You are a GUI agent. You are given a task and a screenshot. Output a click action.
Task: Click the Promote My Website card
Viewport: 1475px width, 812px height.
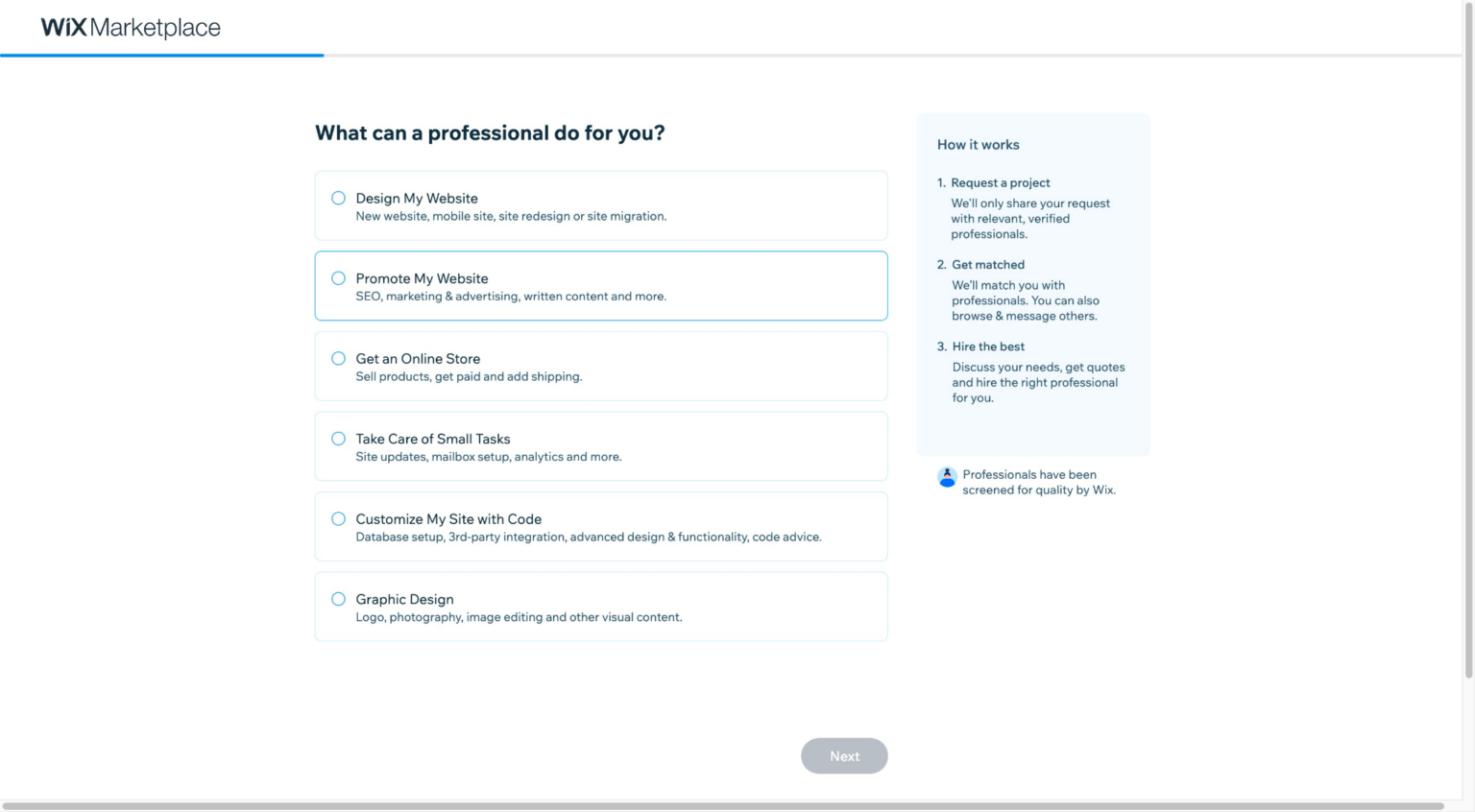601,285
